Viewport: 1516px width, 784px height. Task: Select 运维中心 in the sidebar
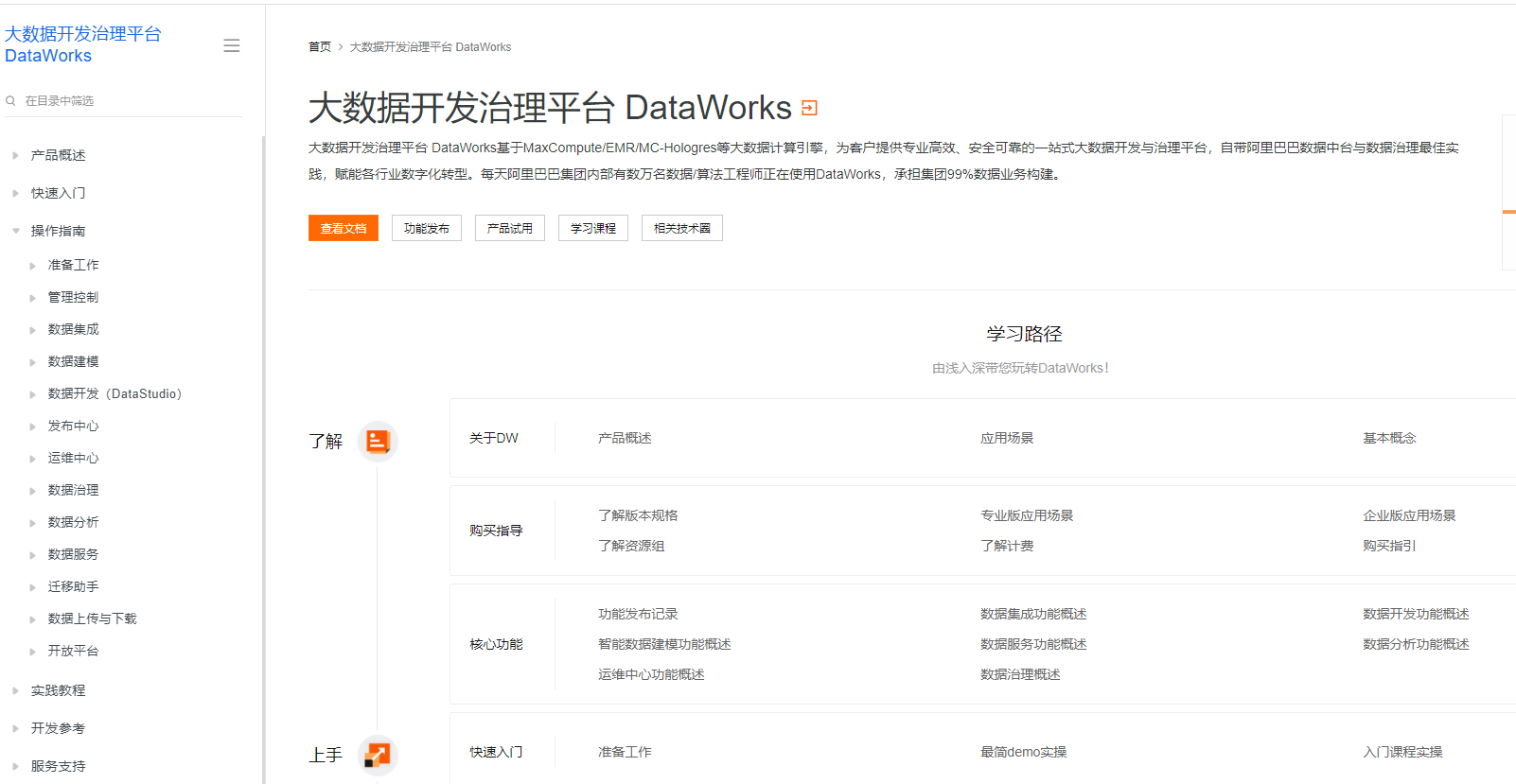point(73,458)
